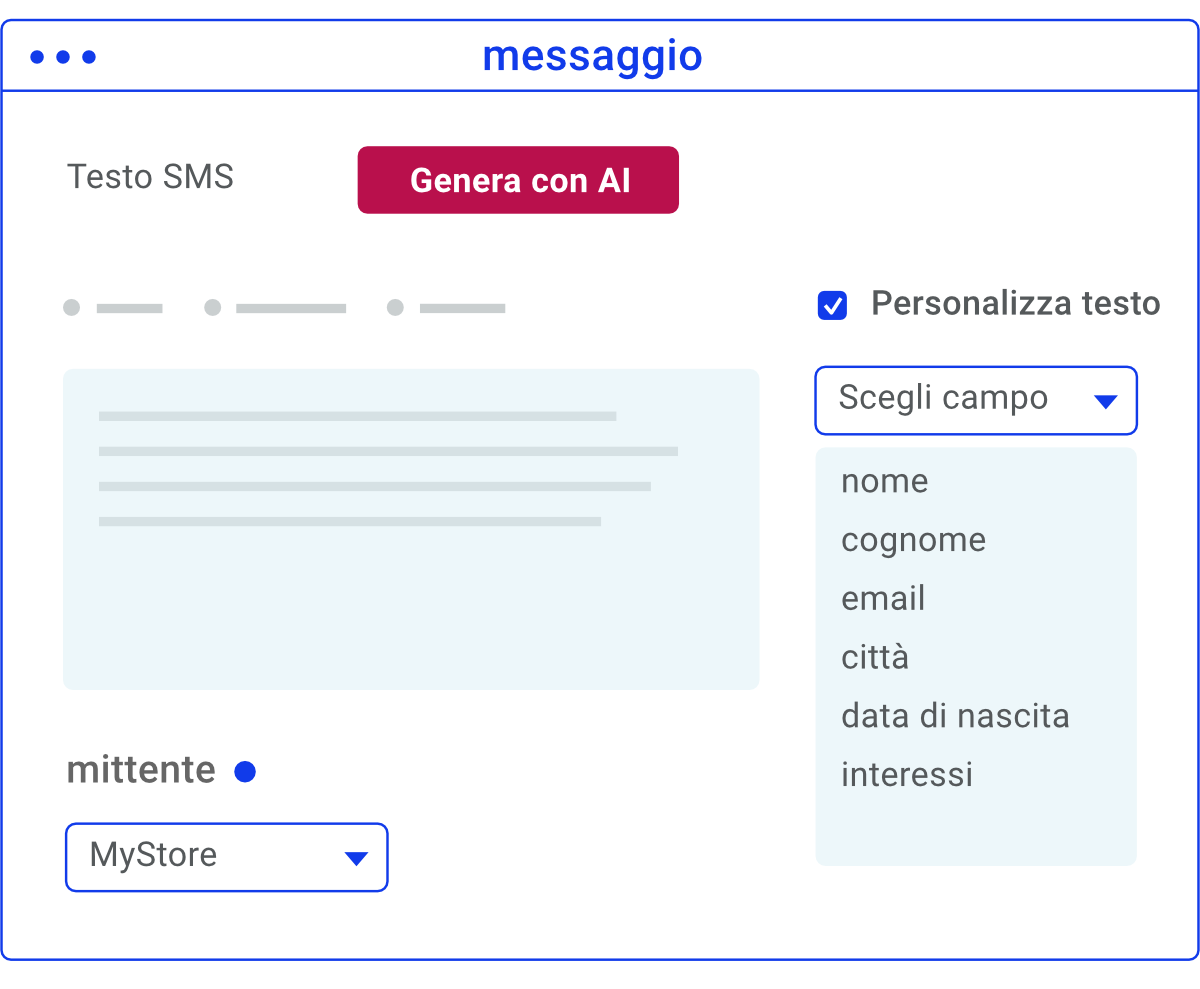Pick città from the field list
The image size is (1200, 989).
pos(875,657)
